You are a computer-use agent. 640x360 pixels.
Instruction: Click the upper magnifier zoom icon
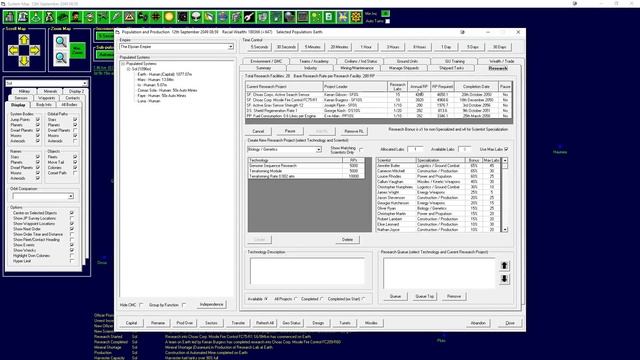coord(61,42)
